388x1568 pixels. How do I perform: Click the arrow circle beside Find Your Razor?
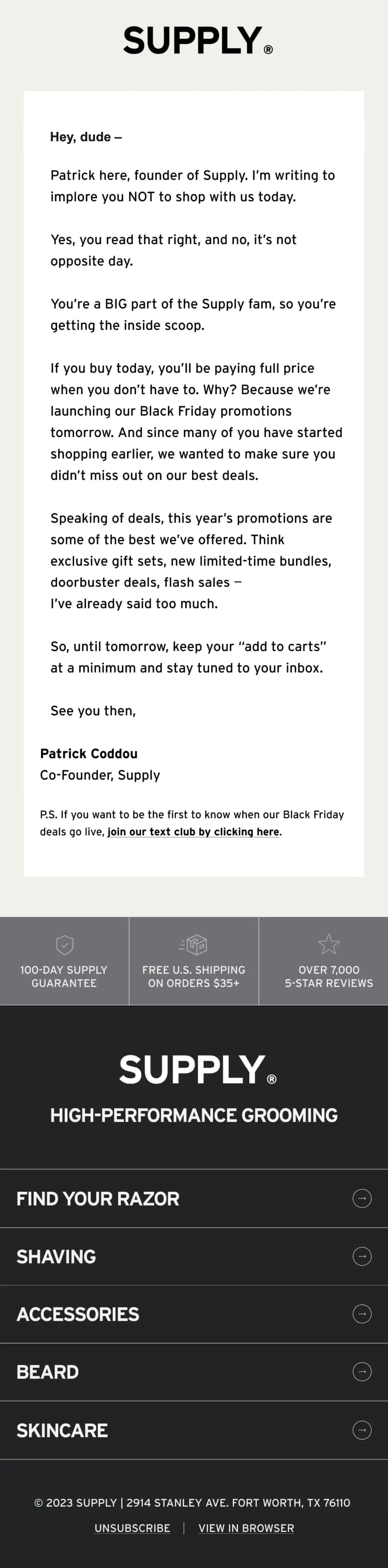coord(362,1198)
